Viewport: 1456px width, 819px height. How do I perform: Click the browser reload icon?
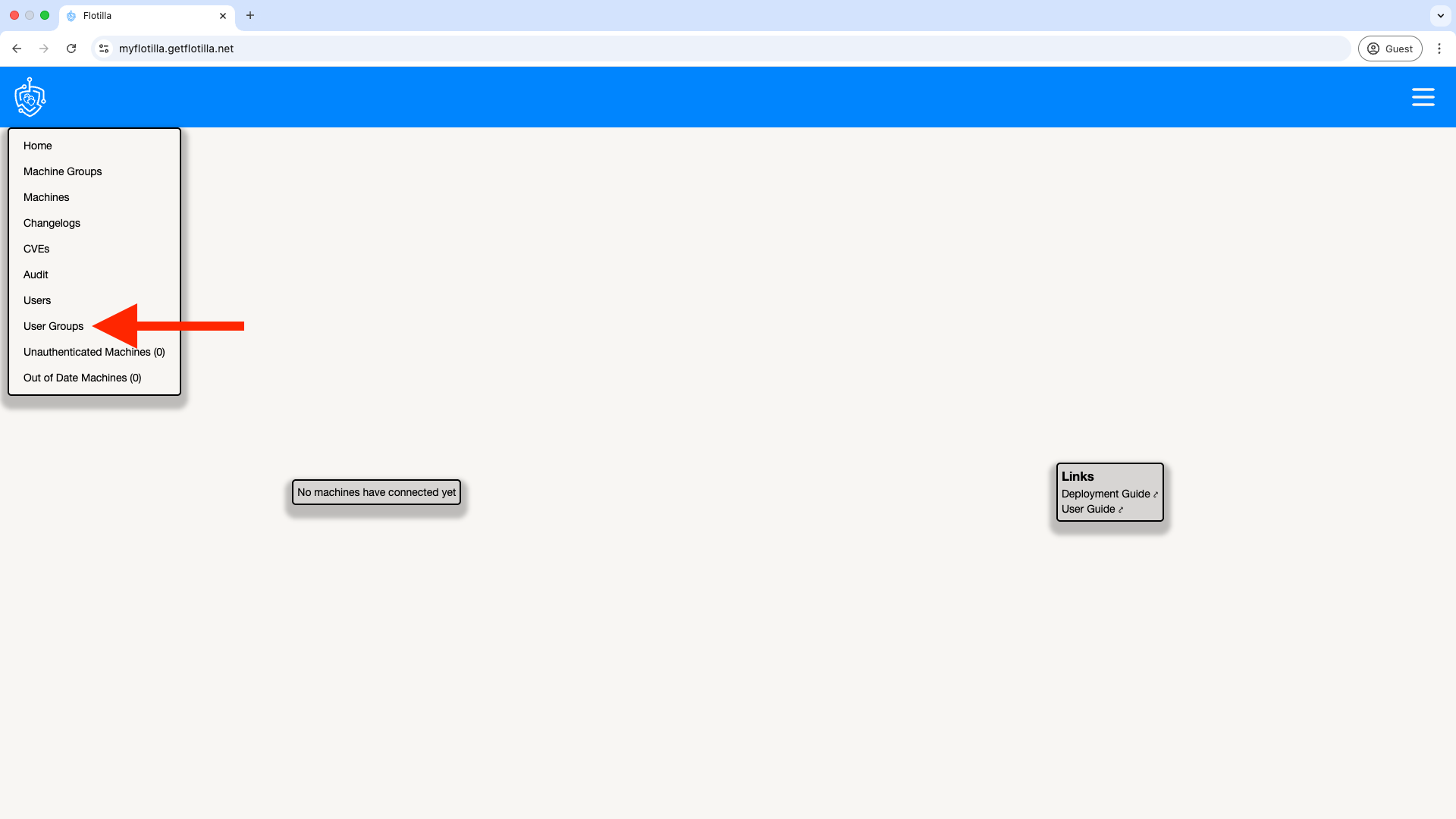[71, 49]
